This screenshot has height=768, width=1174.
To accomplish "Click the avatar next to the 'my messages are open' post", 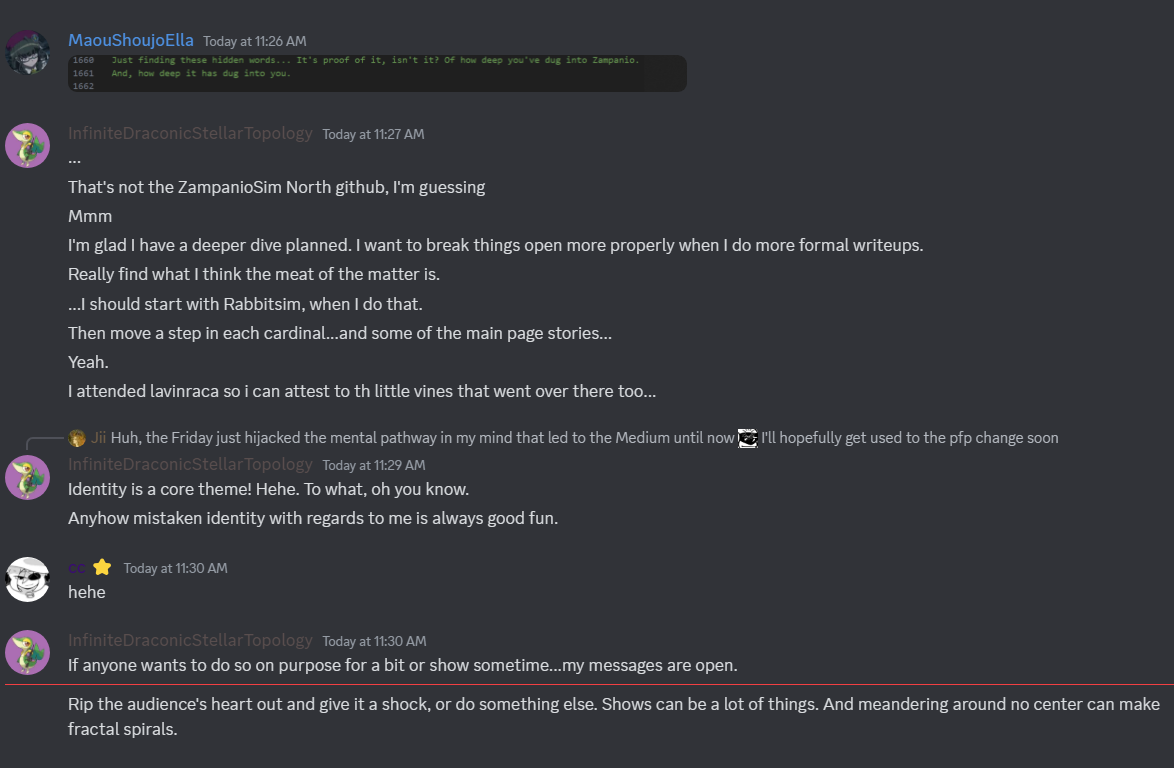I will click(x=28, y=652).
